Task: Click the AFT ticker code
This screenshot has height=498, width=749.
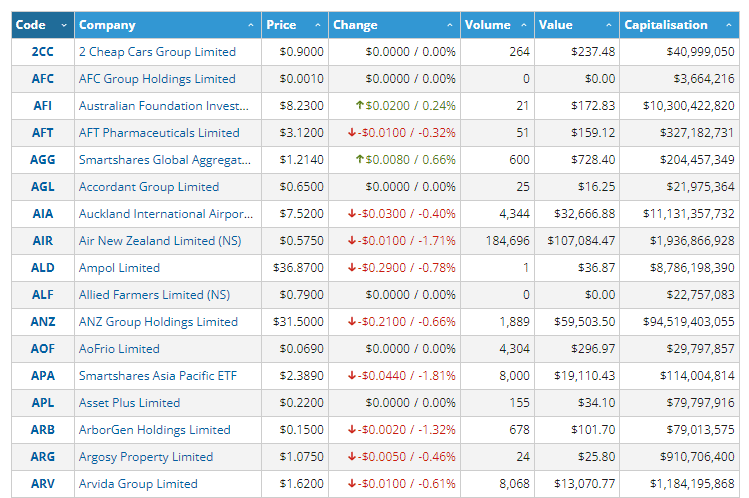Action: (43, 133)
